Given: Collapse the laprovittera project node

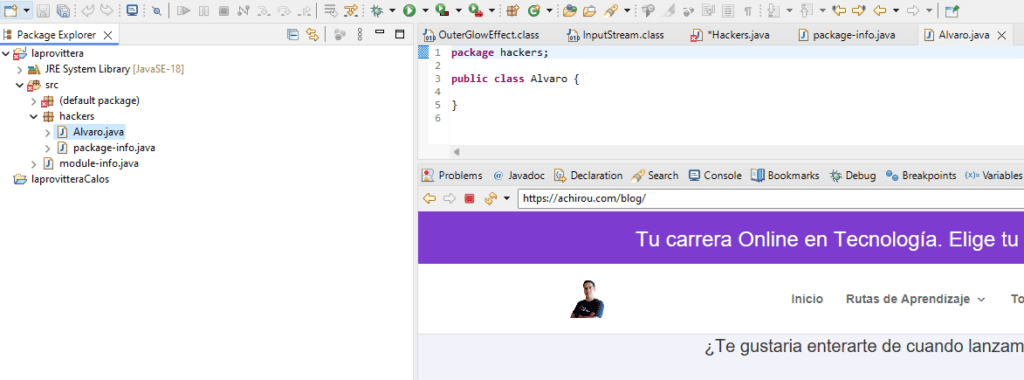Looking at the screenshot, I should (x=6, y=53).
